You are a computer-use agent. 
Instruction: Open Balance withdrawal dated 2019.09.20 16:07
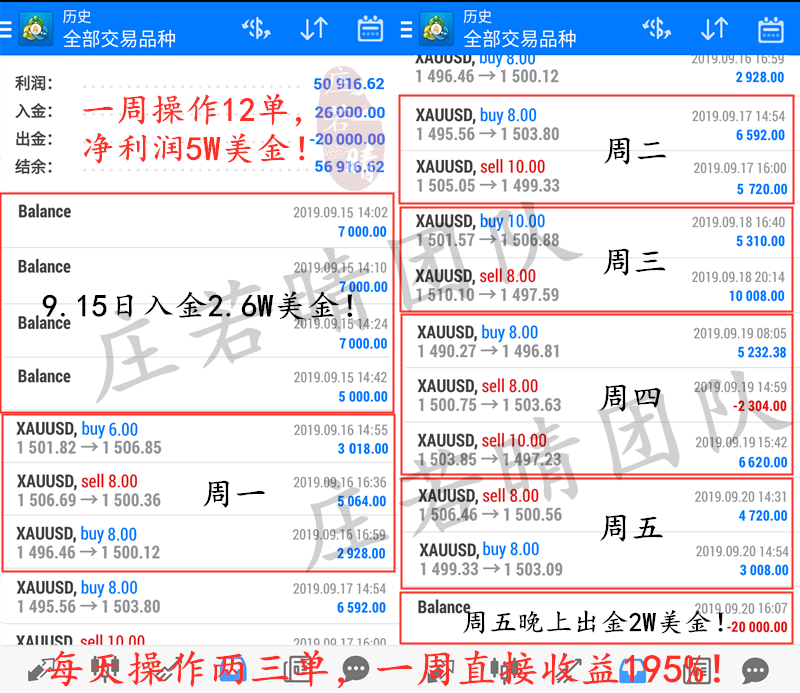[597, 617]
